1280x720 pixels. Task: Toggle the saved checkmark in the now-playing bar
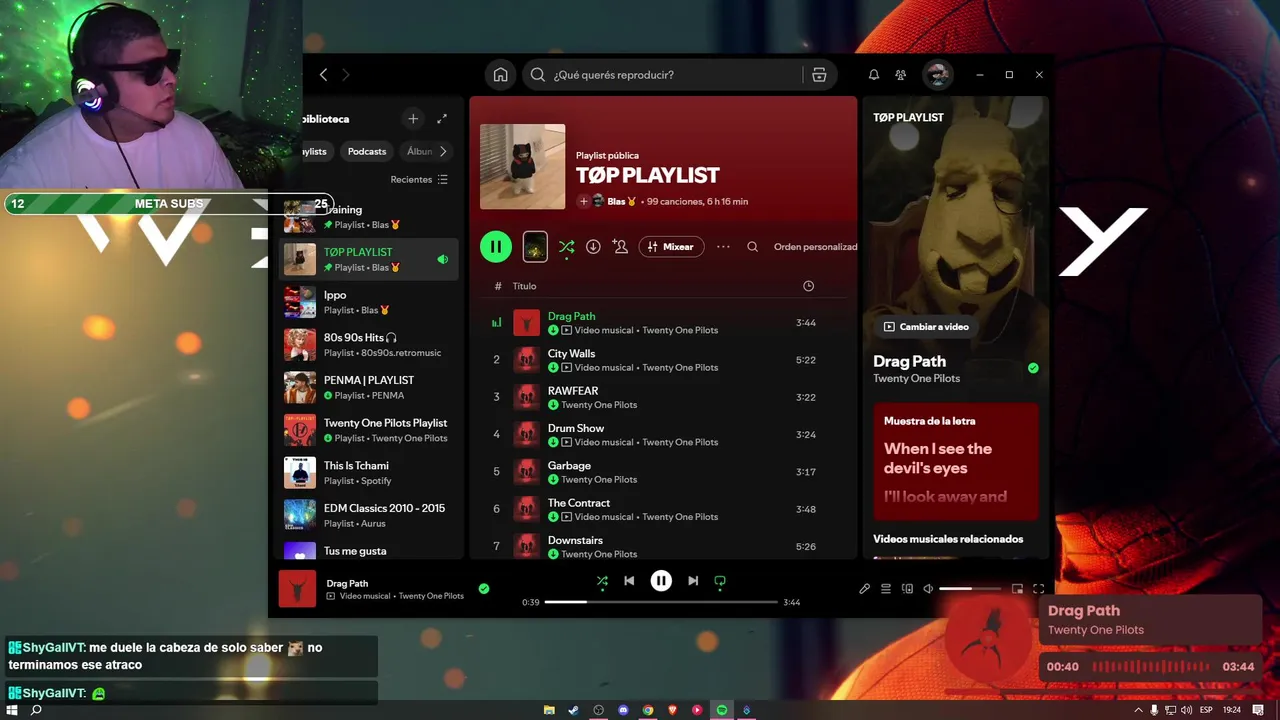pyautogui.click(x=484, y=589)
